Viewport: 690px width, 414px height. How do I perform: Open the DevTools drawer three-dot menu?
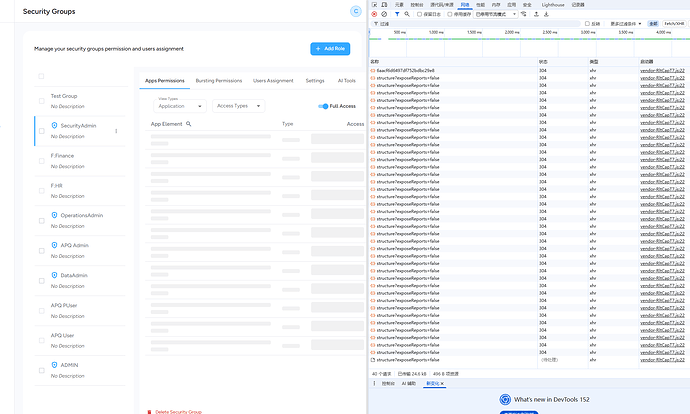coord(374,383)
